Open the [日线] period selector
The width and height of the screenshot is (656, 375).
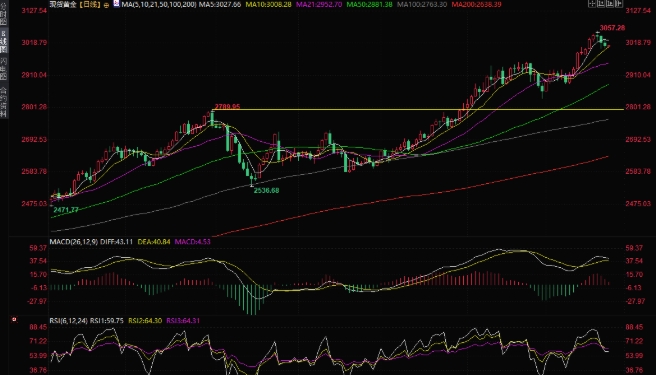(90, 5)
